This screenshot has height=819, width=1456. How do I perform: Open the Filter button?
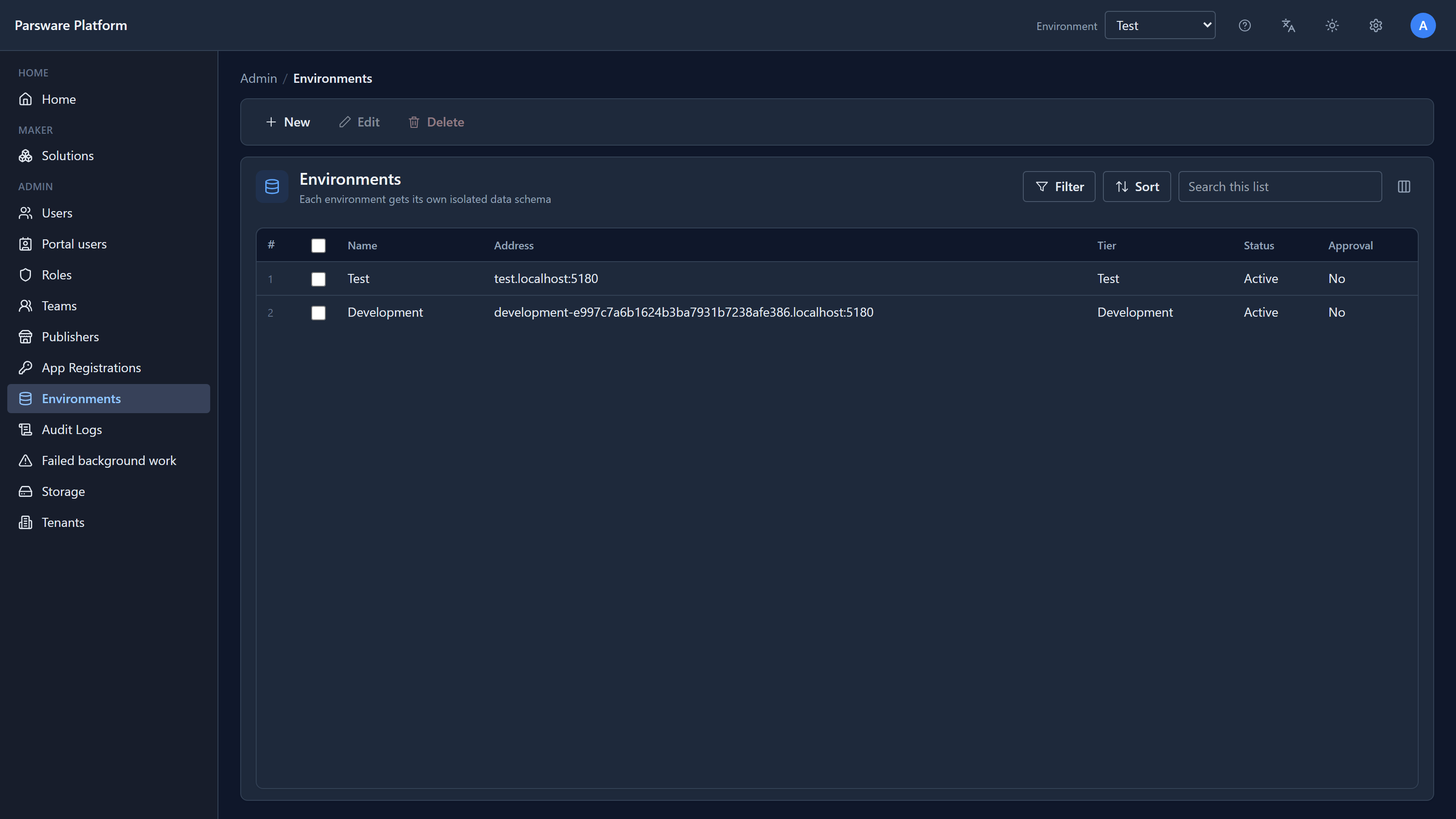[1059, 187]
